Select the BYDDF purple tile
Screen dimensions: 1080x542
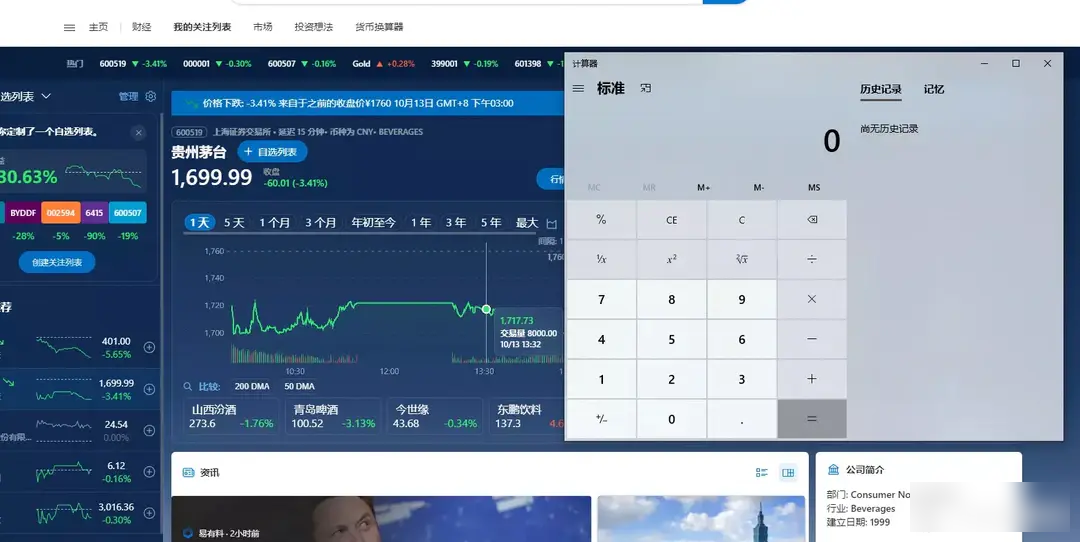(23, 213)
